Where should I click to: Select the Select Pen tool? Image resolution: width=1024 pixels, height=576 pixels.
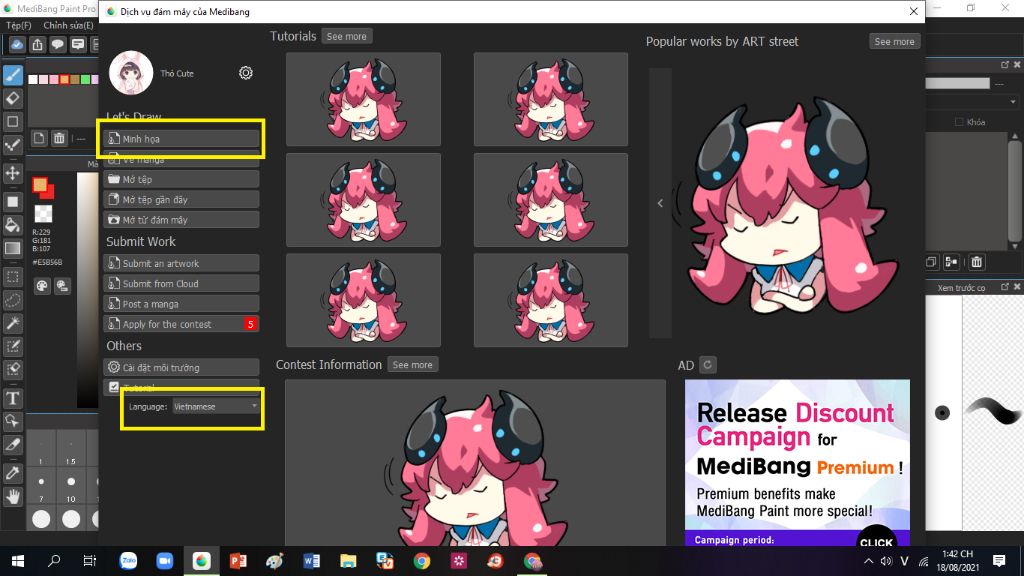click(x=13, y=346)
